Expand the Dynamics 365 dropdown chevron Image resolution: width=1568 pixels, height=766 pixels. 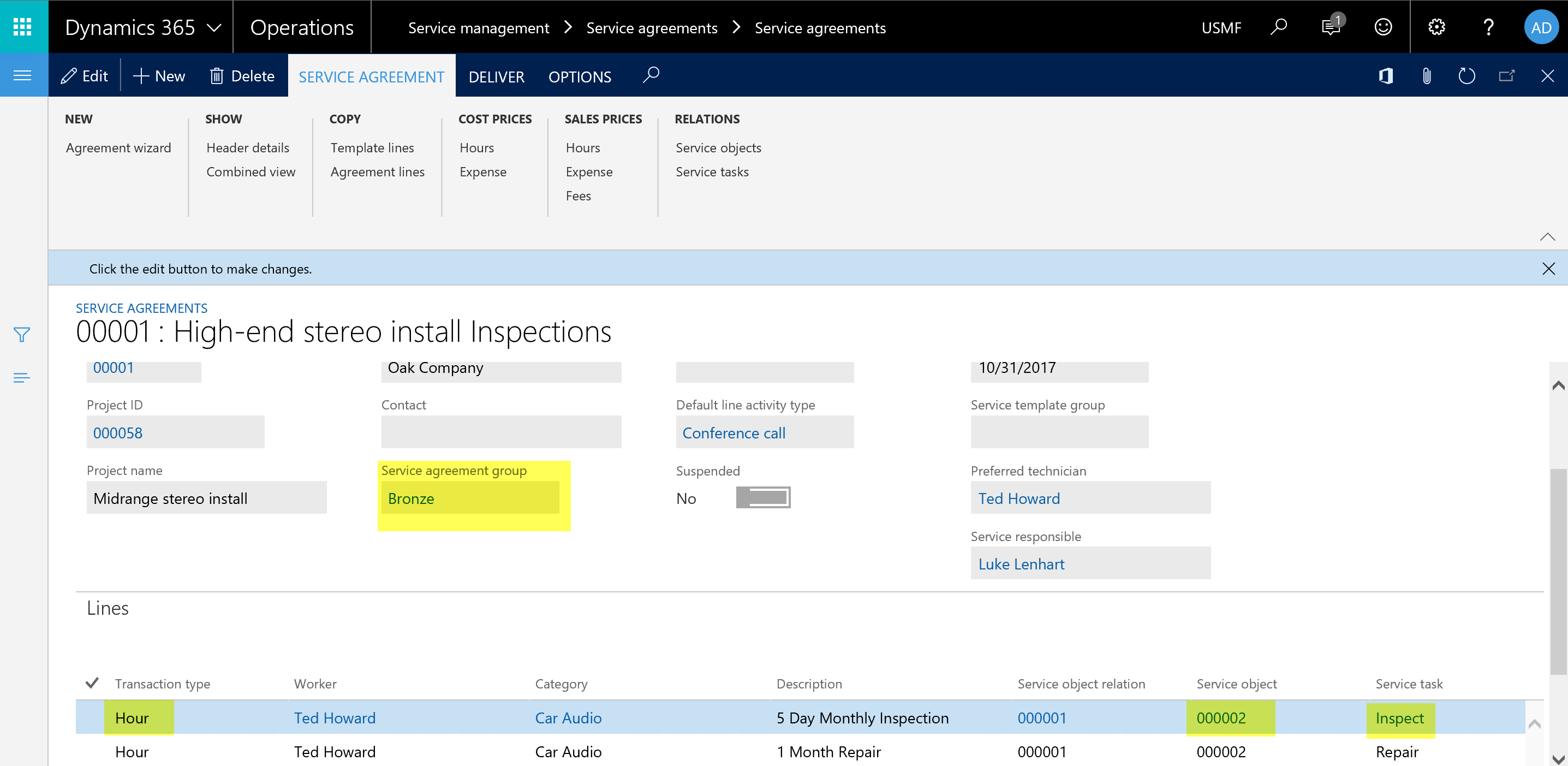click(214, 28)
